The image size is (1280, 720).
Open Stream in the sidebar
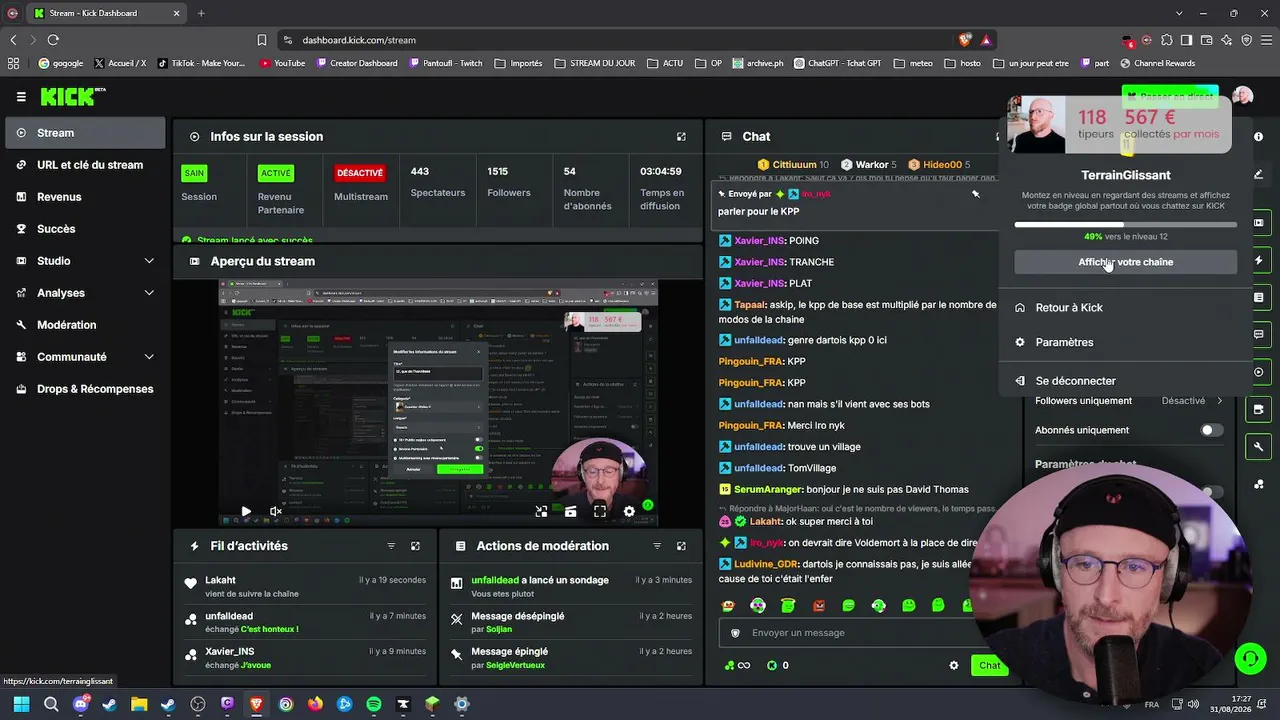click(x=85, y=133)
